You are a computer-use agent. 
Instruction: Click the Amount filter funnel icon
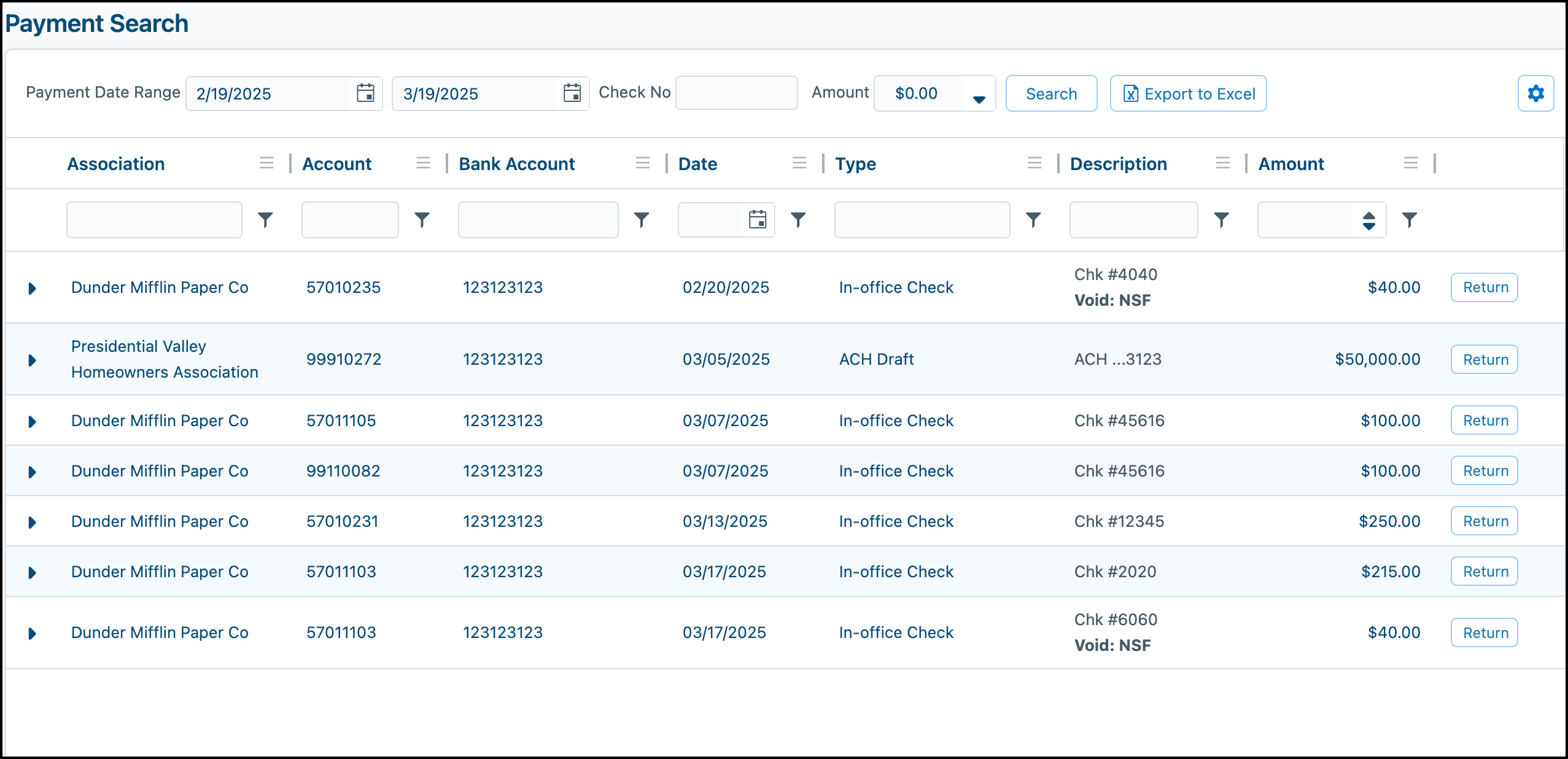coord(1409,220)
